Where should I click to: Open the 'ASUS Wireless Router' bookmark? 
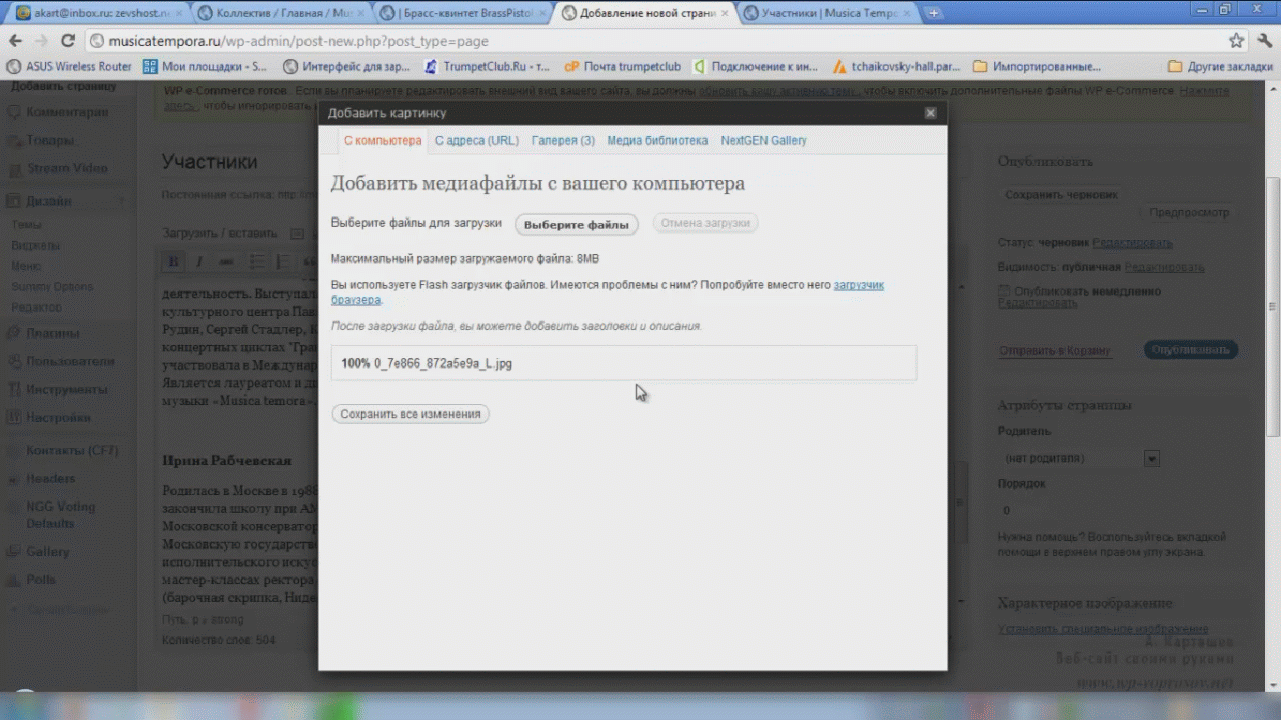pos(69,67)
